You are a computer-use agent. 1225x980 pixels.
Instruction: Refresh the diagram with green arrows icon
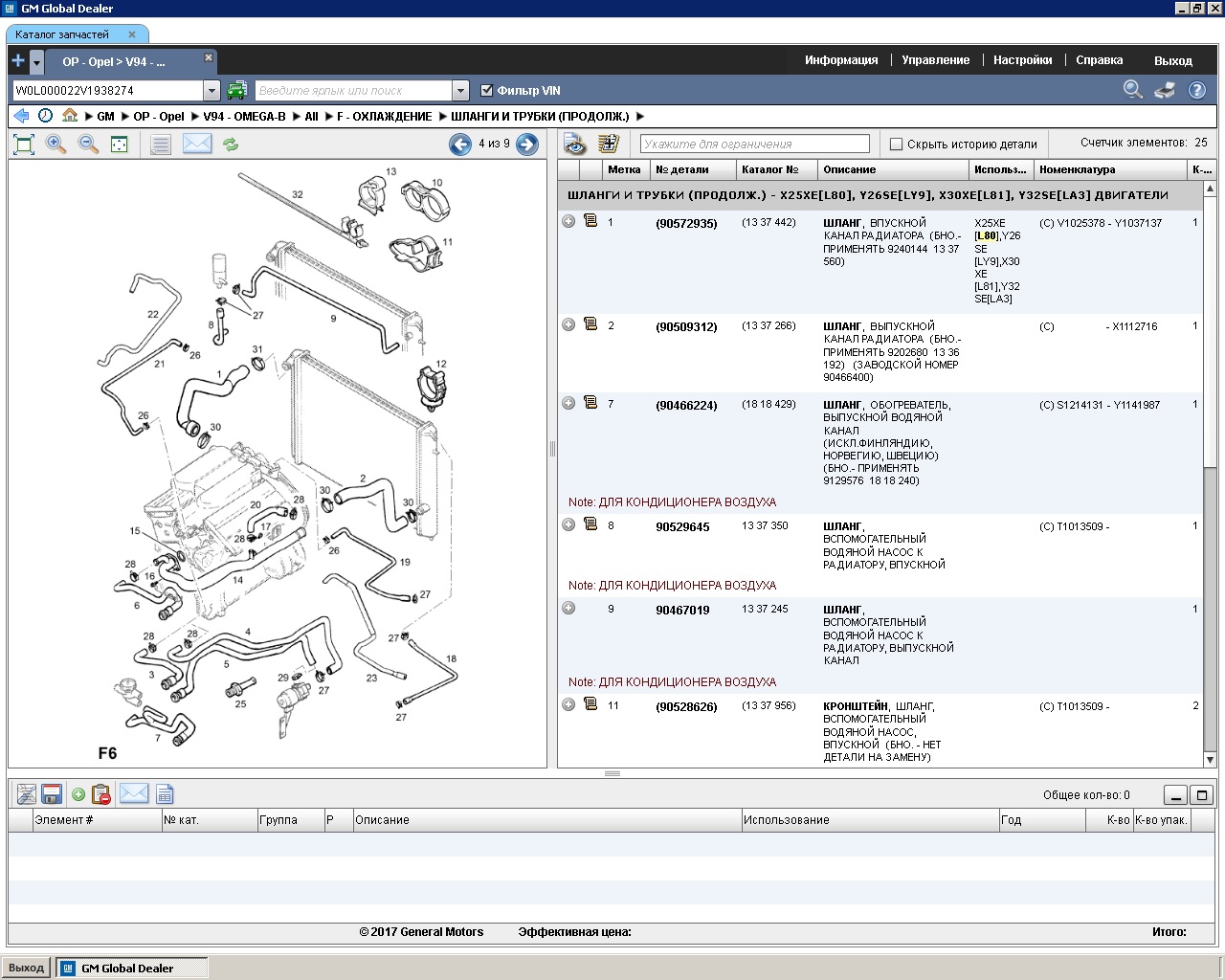(231, 145)
